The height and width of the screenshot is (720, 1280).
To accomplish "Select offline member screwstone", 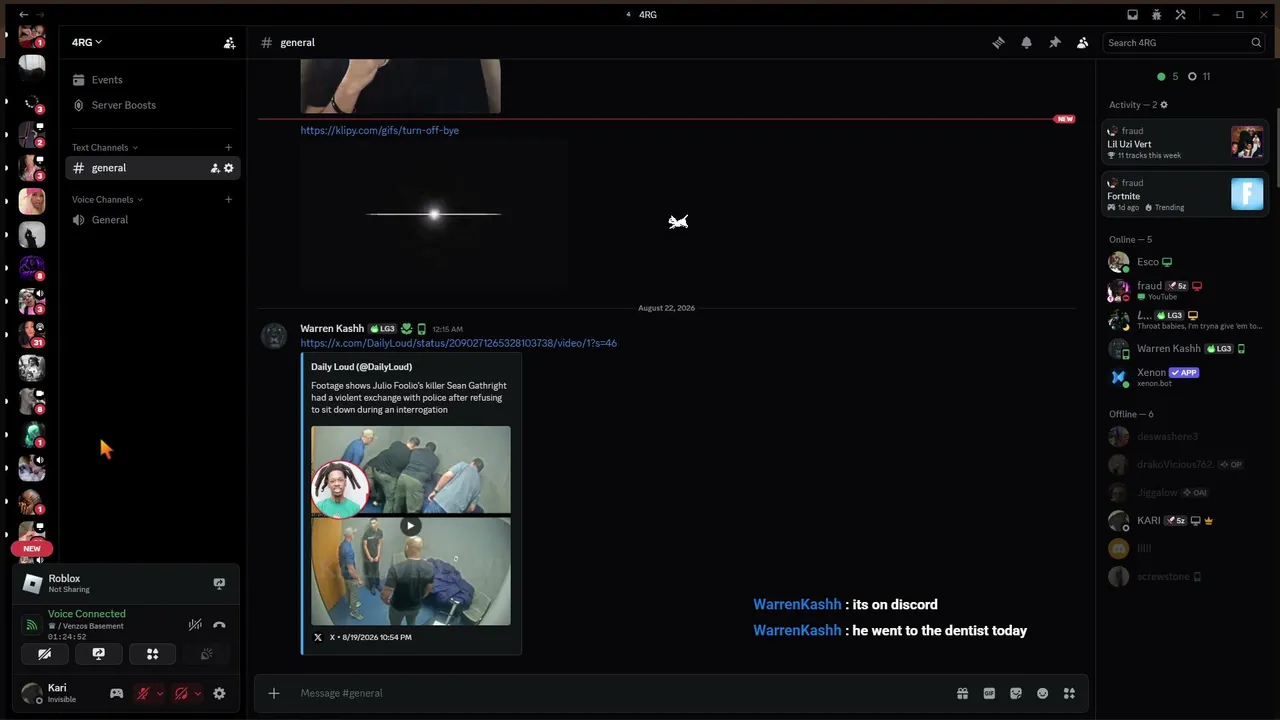I will tap(1185, 577).
